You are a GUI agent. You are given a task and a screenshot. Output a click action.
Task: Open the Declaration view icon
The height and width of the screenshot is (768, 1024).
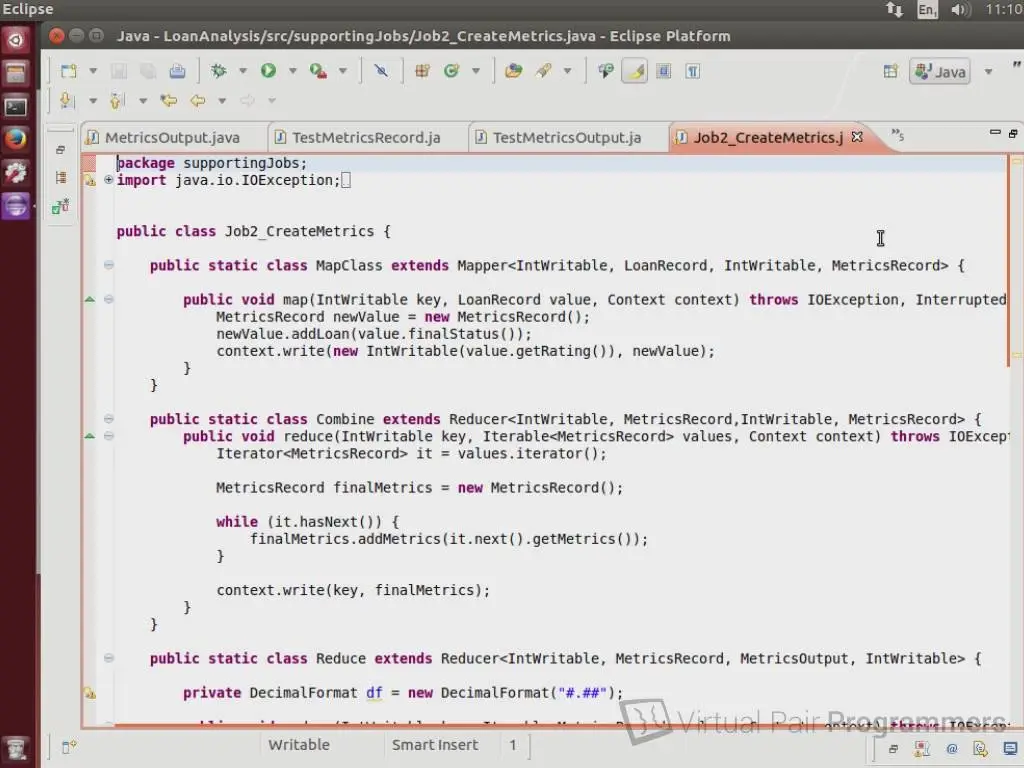click(x=980, y=749)
